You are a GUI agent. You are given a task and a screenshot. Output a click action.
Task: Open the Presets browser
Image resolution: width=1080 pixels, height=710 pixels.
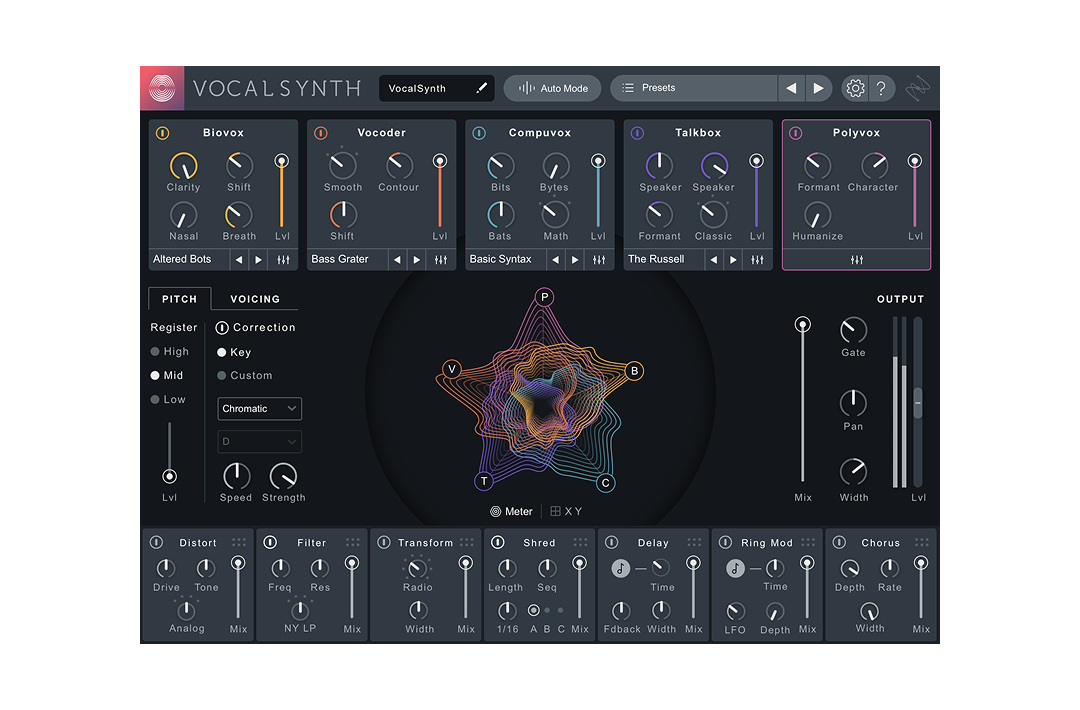click(x=693, y=88)
